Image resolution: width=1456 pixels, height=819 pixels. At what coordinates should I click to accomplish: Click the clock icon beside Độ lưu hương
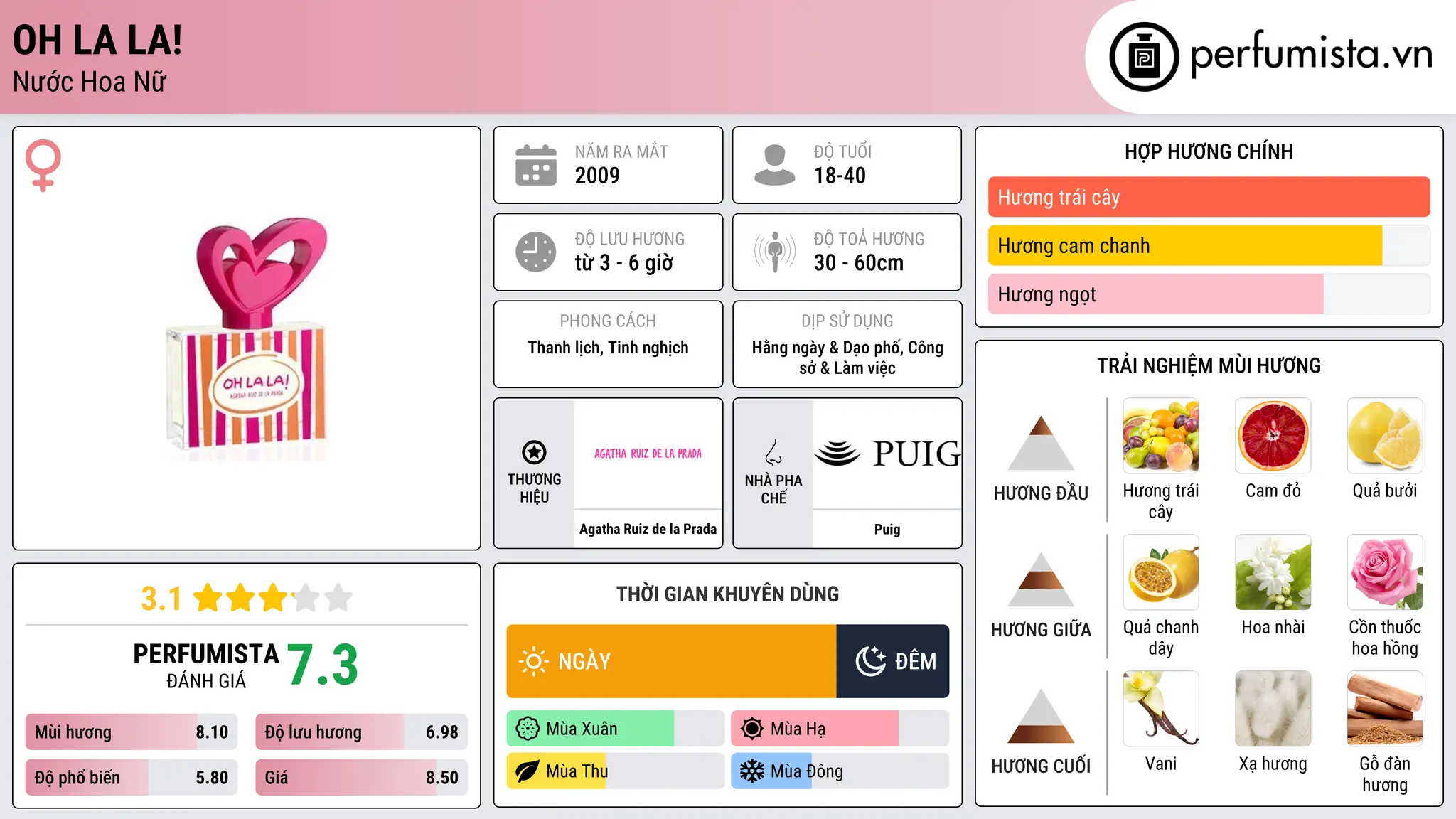(x=536, y=252)
